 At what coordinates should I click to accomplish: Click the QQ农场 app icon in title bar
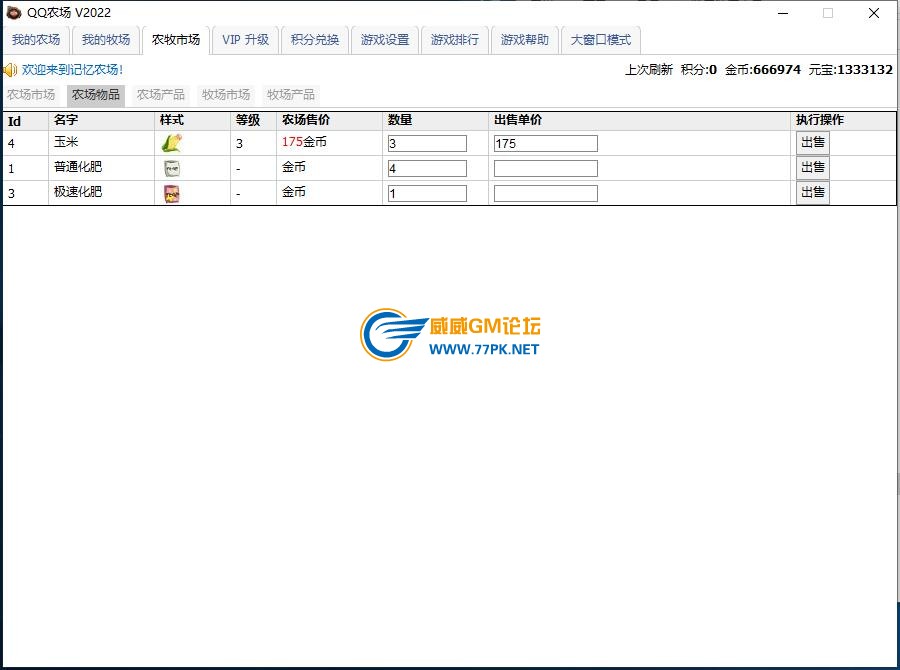point(14,13)
